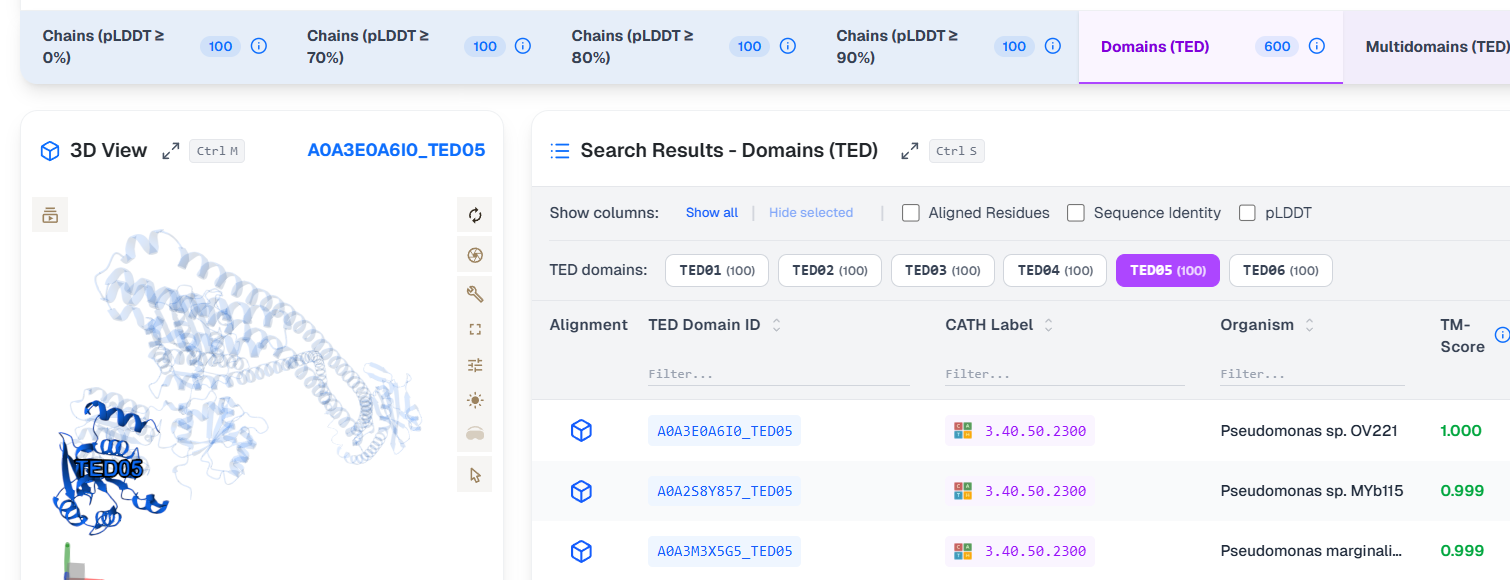Viewport: 1510px width, 580px height.
Task: Open CATH label 3.40.50.2300 in marginalis row
Action: (x=1035, y=551)
